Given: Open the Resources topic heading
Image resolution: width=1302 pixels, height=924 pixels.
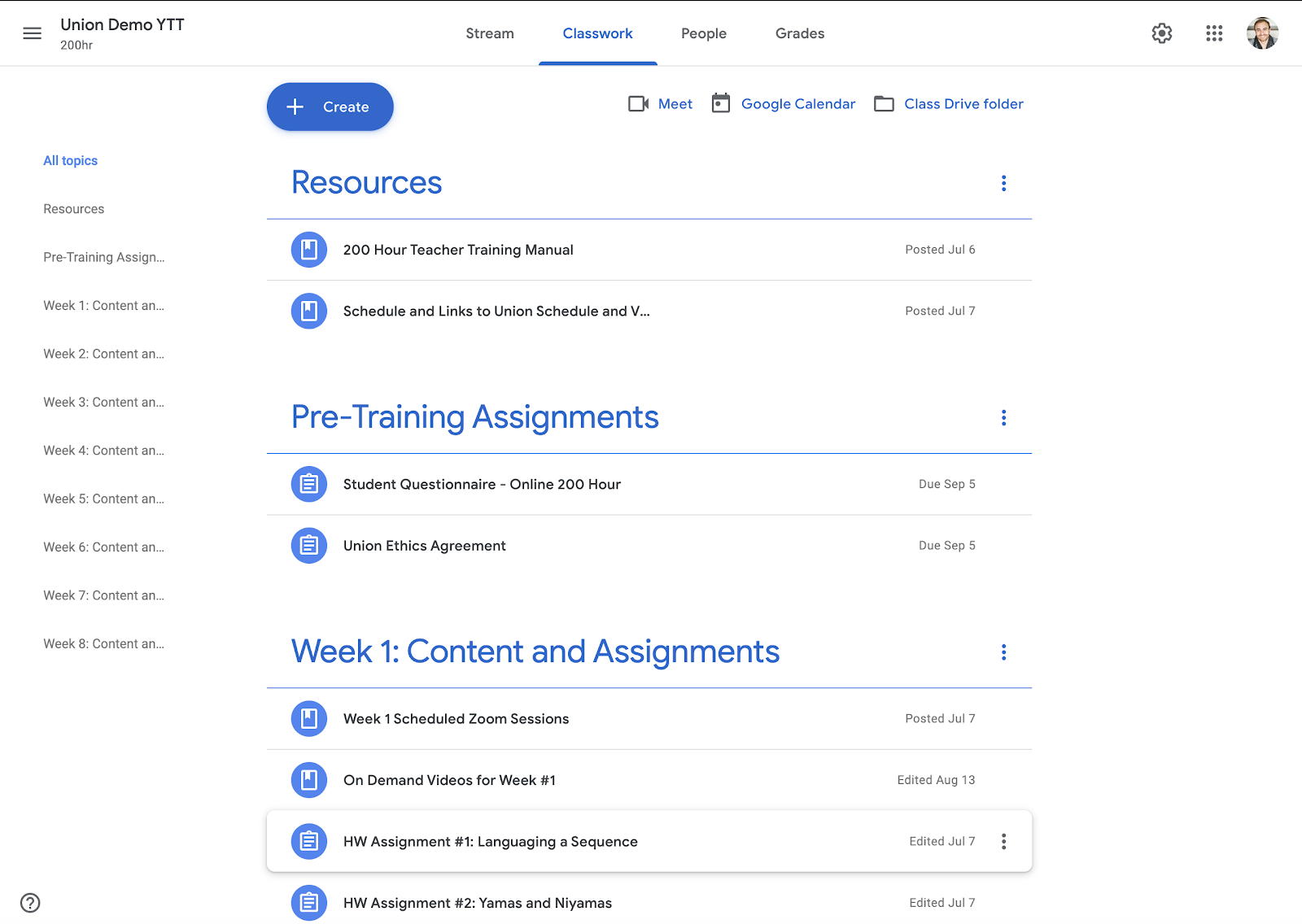Looking at the screenshot, I should [x=367, y=183].
